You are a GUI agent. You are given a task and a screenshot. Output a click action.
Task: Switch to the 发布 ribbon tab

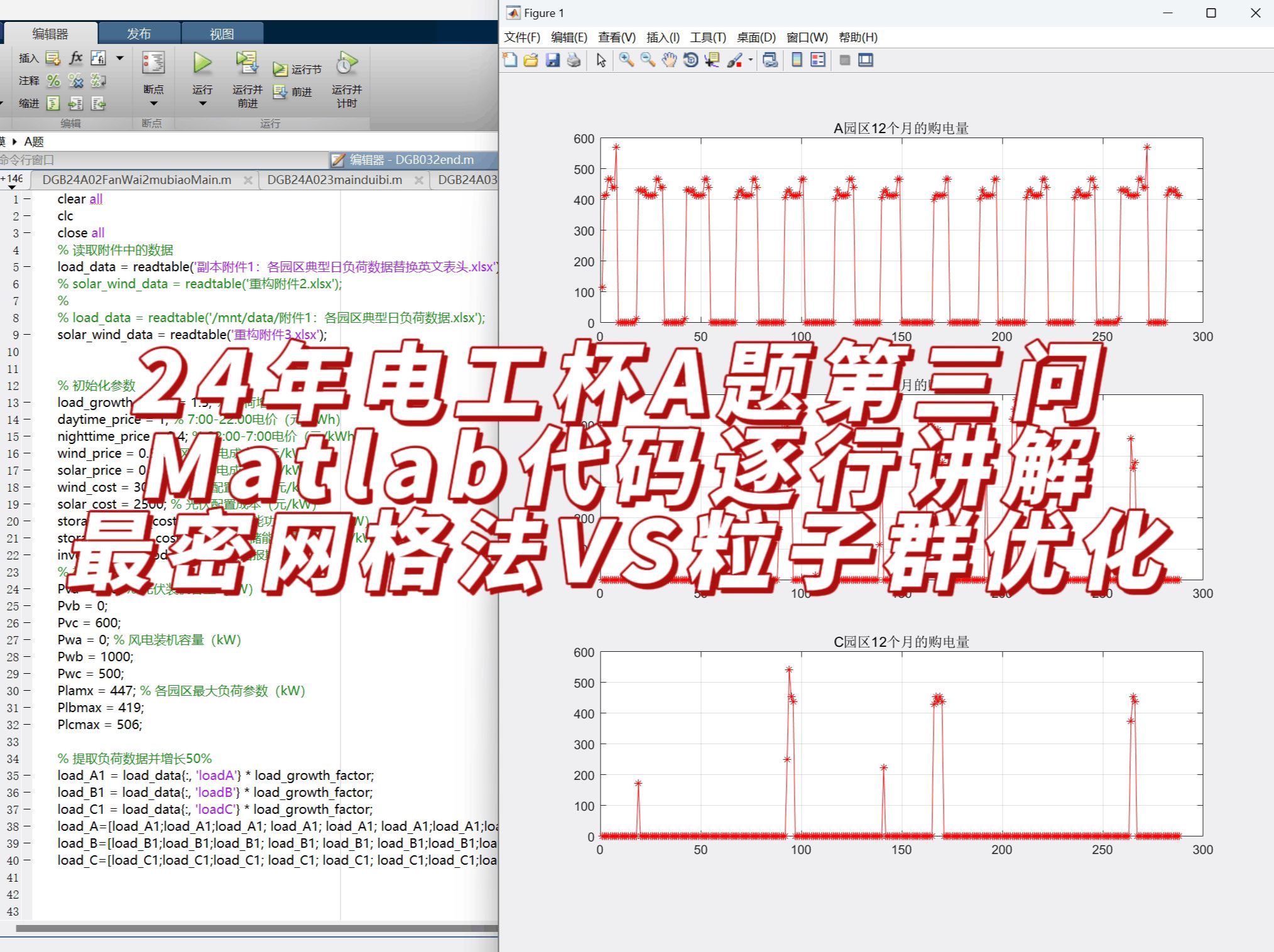[139, 34]
